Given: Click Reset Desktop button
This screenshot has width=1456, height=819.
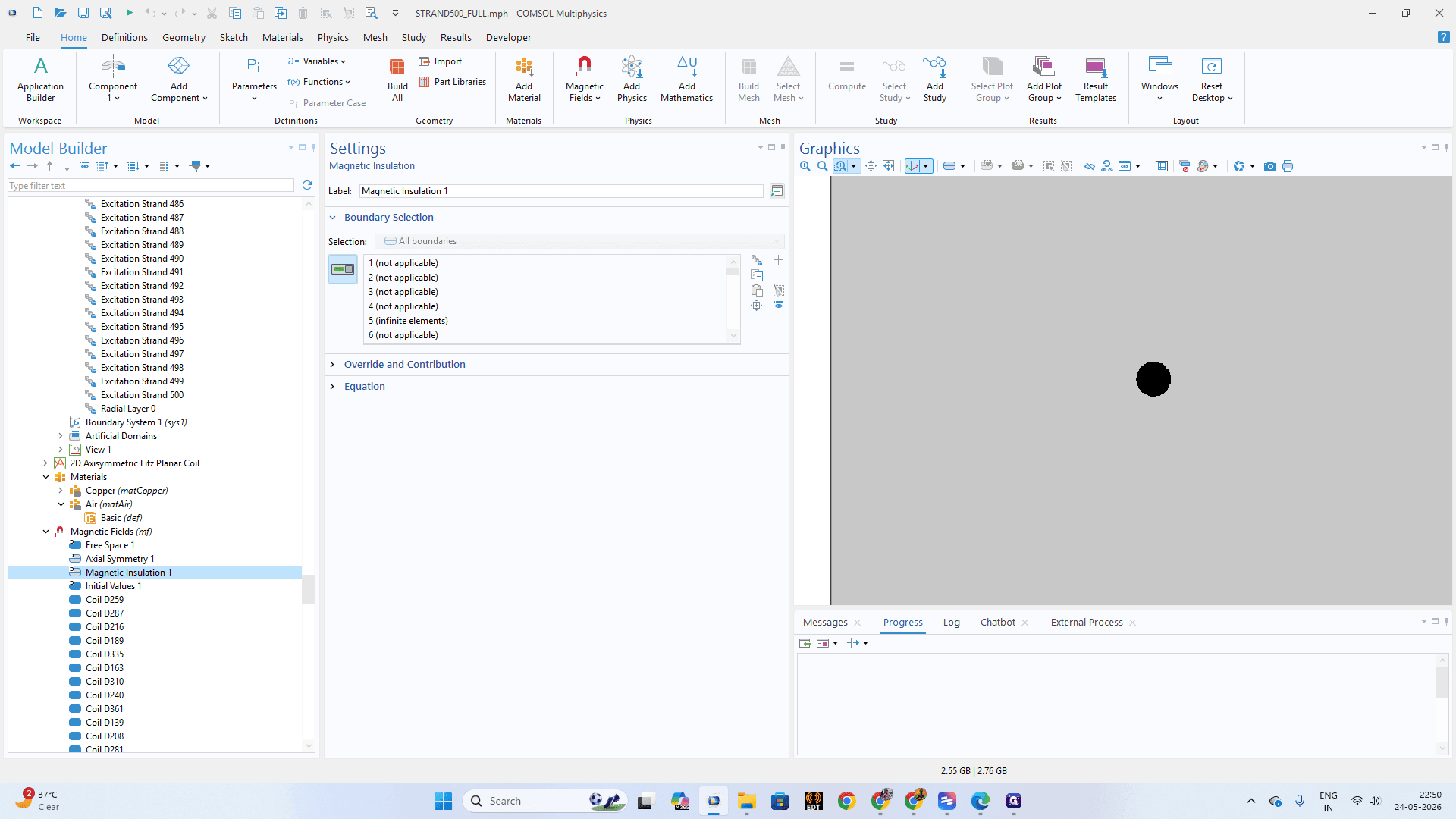Looking at the screenshot, I should (1211, 79).
